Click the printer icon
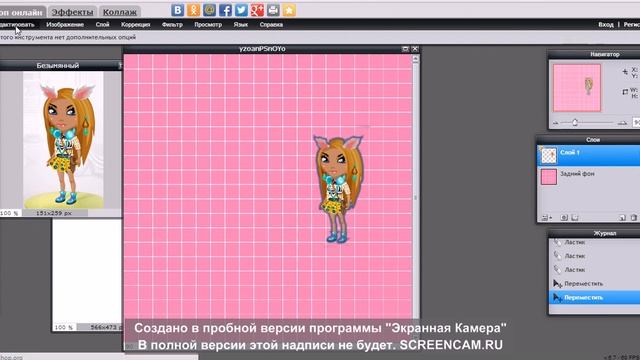 click(273, 10)
